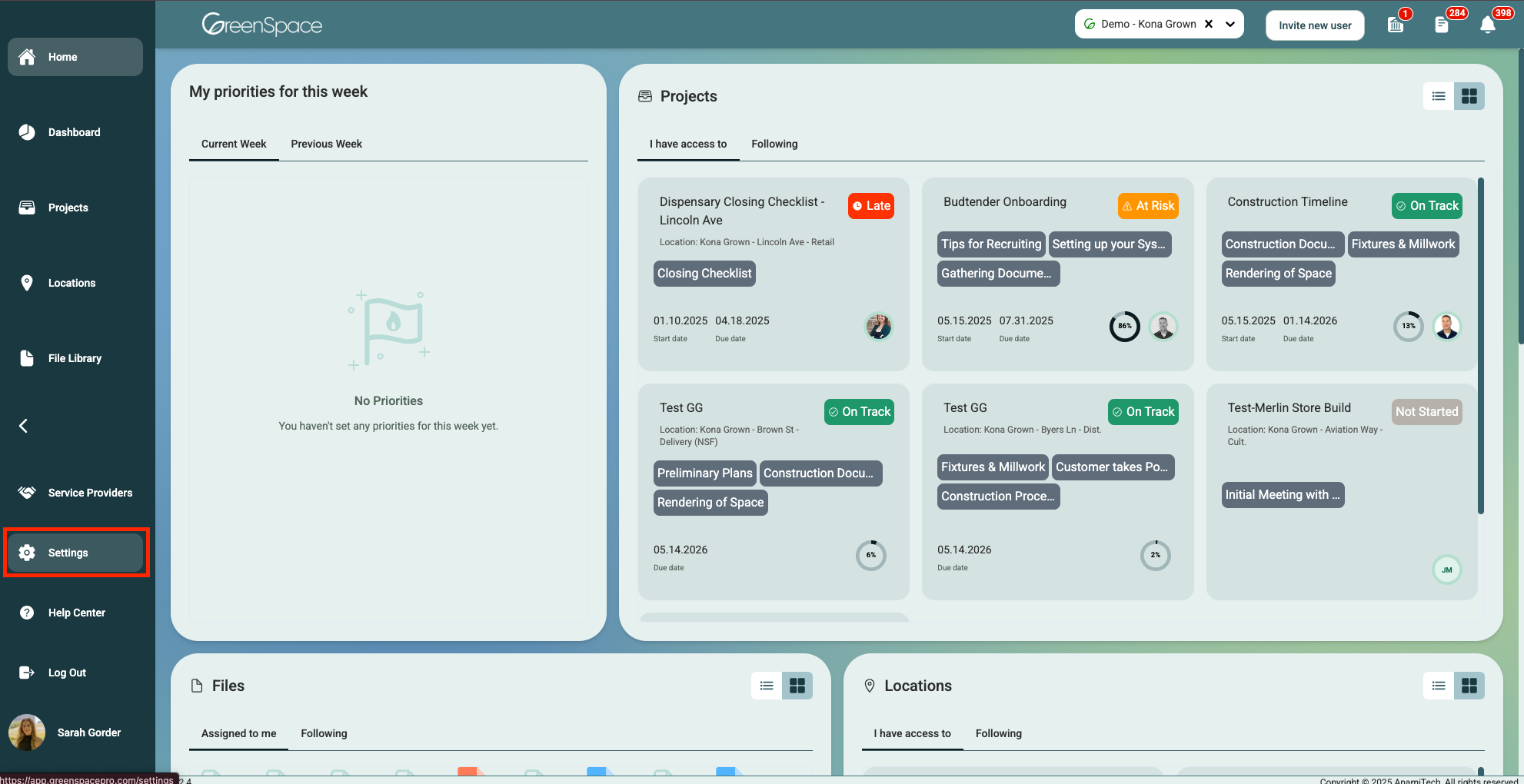Viewport: 1524px width, 784px height.
Task: Switch Files to list view
Action: click(767, 686)
